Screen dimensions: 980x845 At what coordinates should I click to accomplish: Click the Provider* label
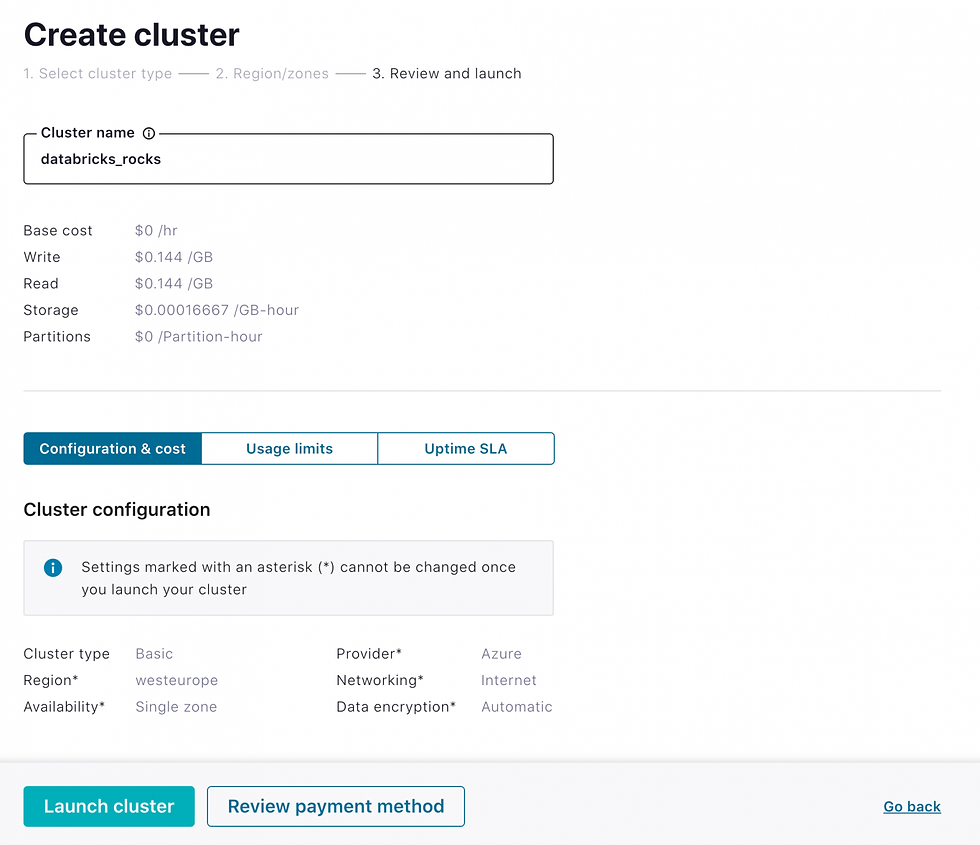point(369,654)
